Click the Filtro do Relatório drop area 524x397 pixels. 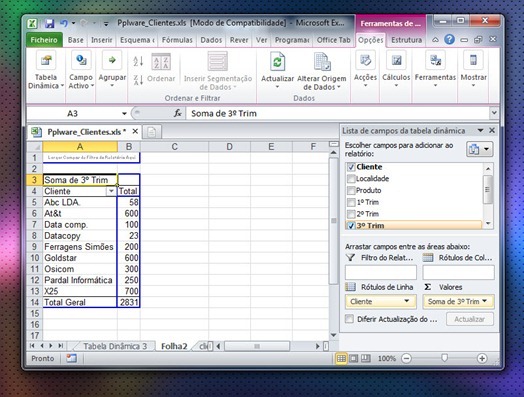point(381,272)
